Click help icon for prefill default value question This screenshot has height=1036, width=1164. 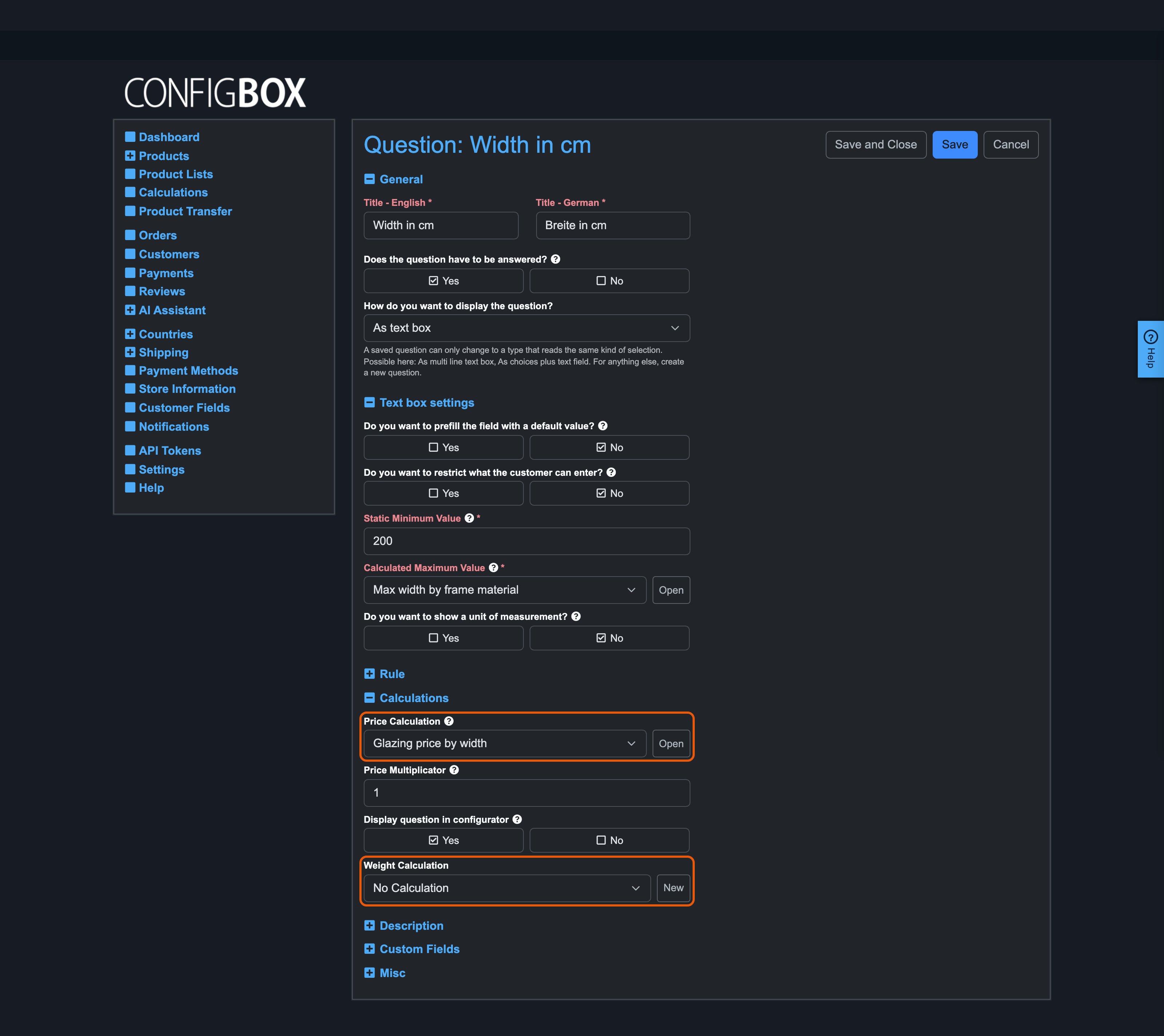[x=603, y=426]
